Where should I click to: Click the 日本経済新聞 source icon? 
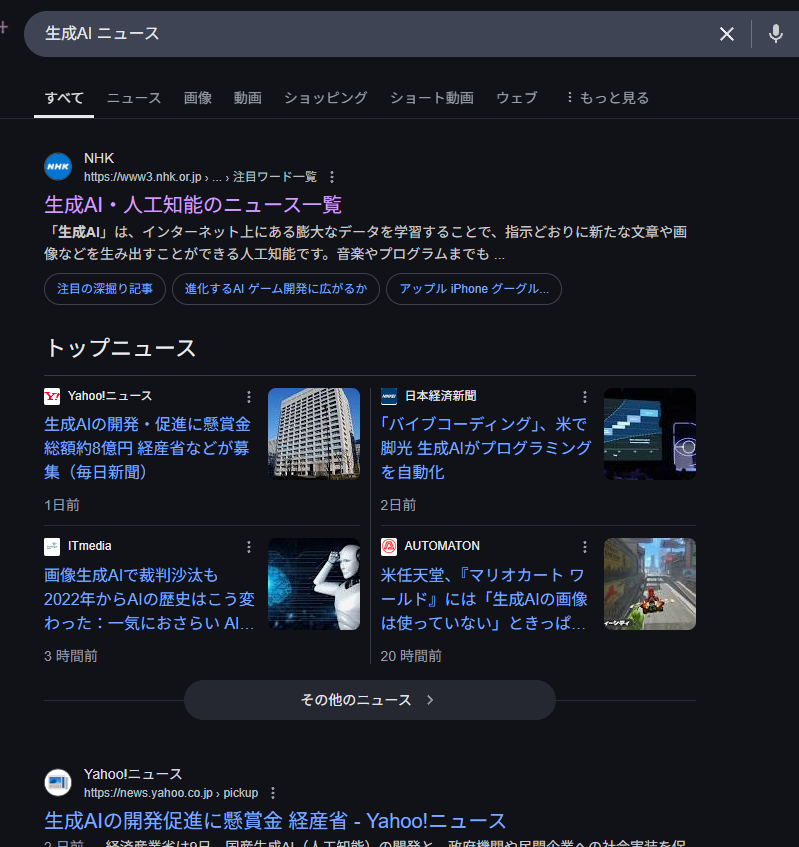pyautogui.click(x=388, y=396)
